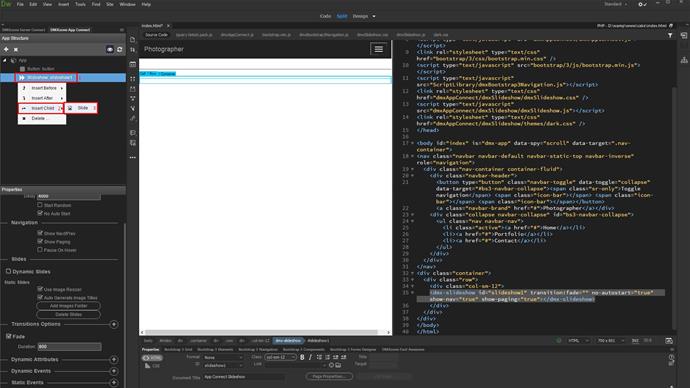Toggle Pause On Hover checkbox
The height and width of the screenshot is (388, 690).
[x=40, y=249]
